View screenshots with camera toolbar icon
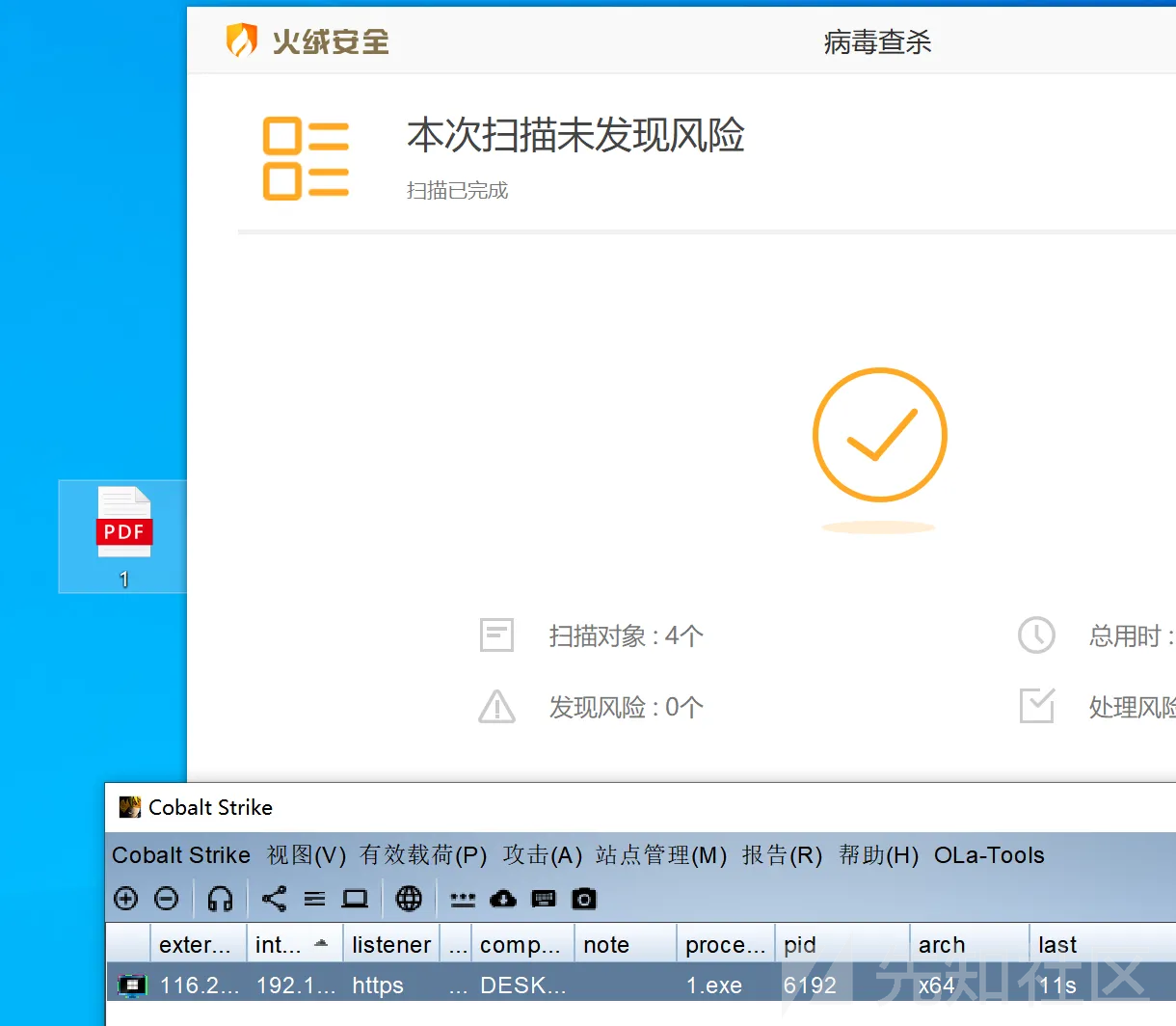The width and height of the screenshot is (1176, 1026). [584, 899]
